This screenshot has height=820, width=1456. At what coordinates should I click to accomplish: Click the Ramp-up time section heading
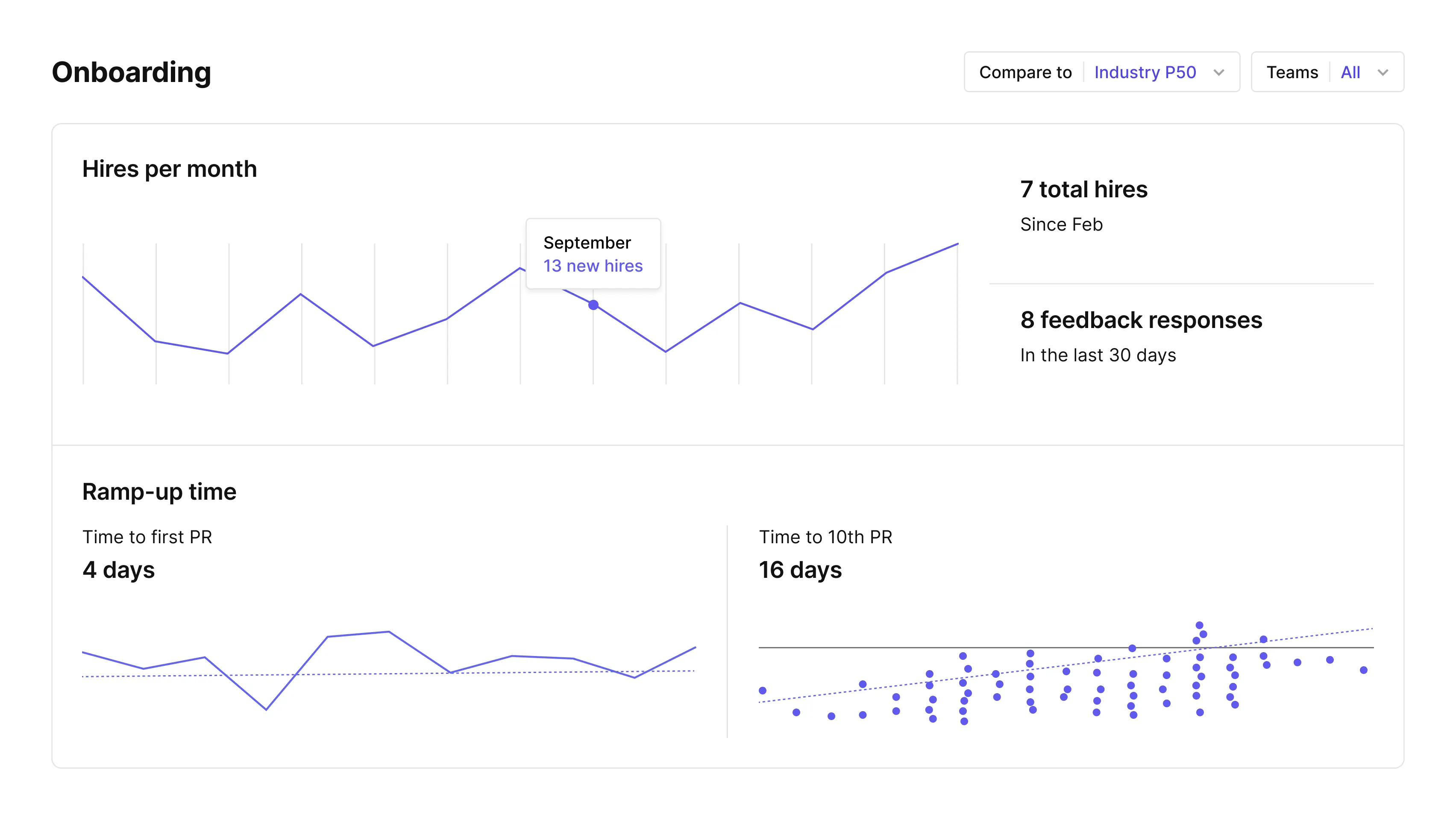coord(159,492)
